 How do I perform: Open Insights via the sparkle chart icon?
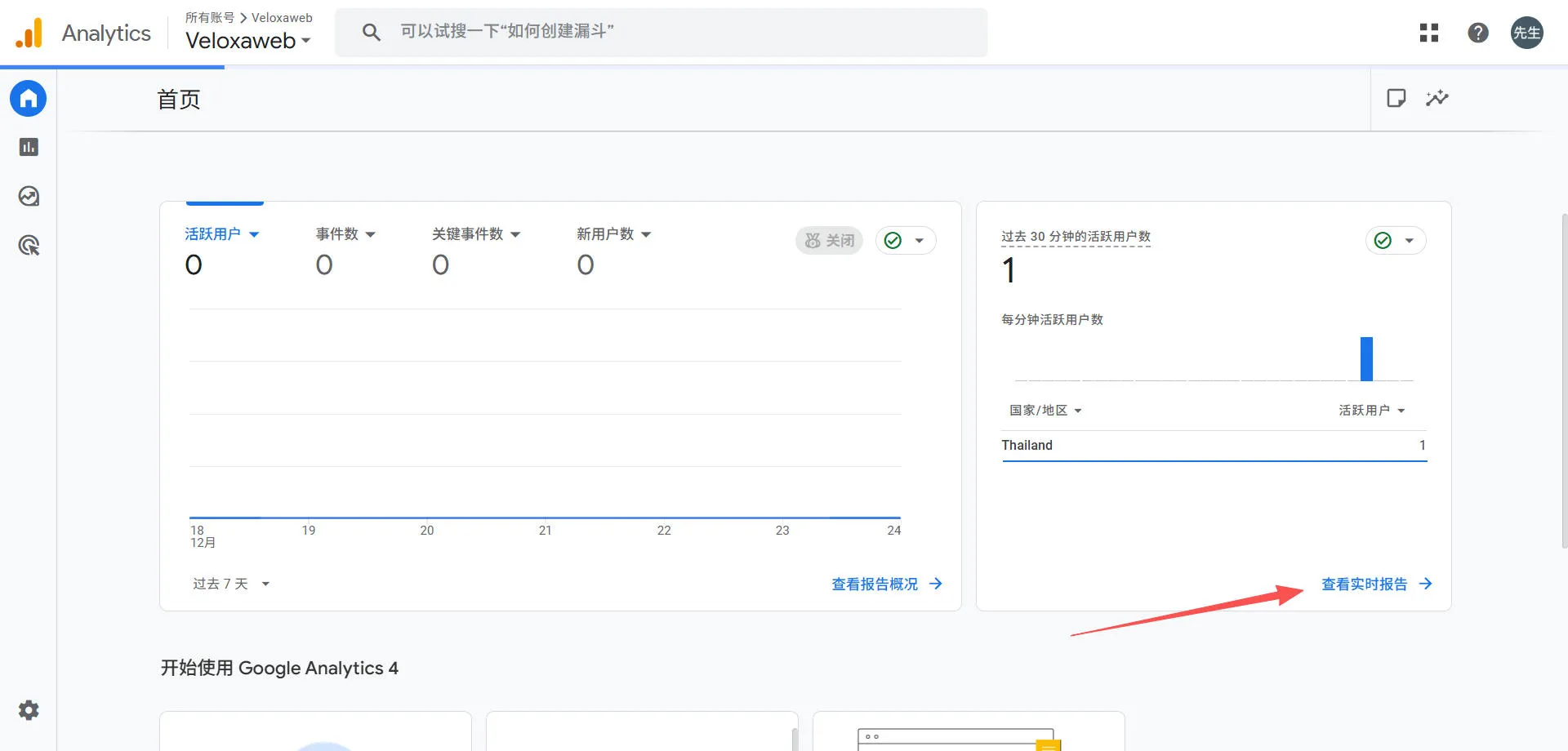coord(1438,98)
